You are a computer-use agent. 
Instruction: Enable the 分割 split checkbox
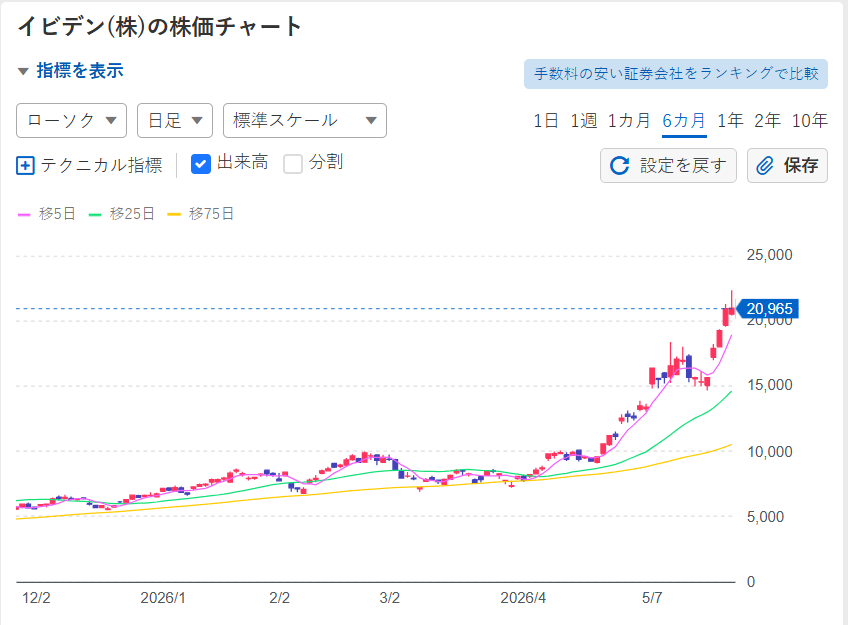[293, 164]
